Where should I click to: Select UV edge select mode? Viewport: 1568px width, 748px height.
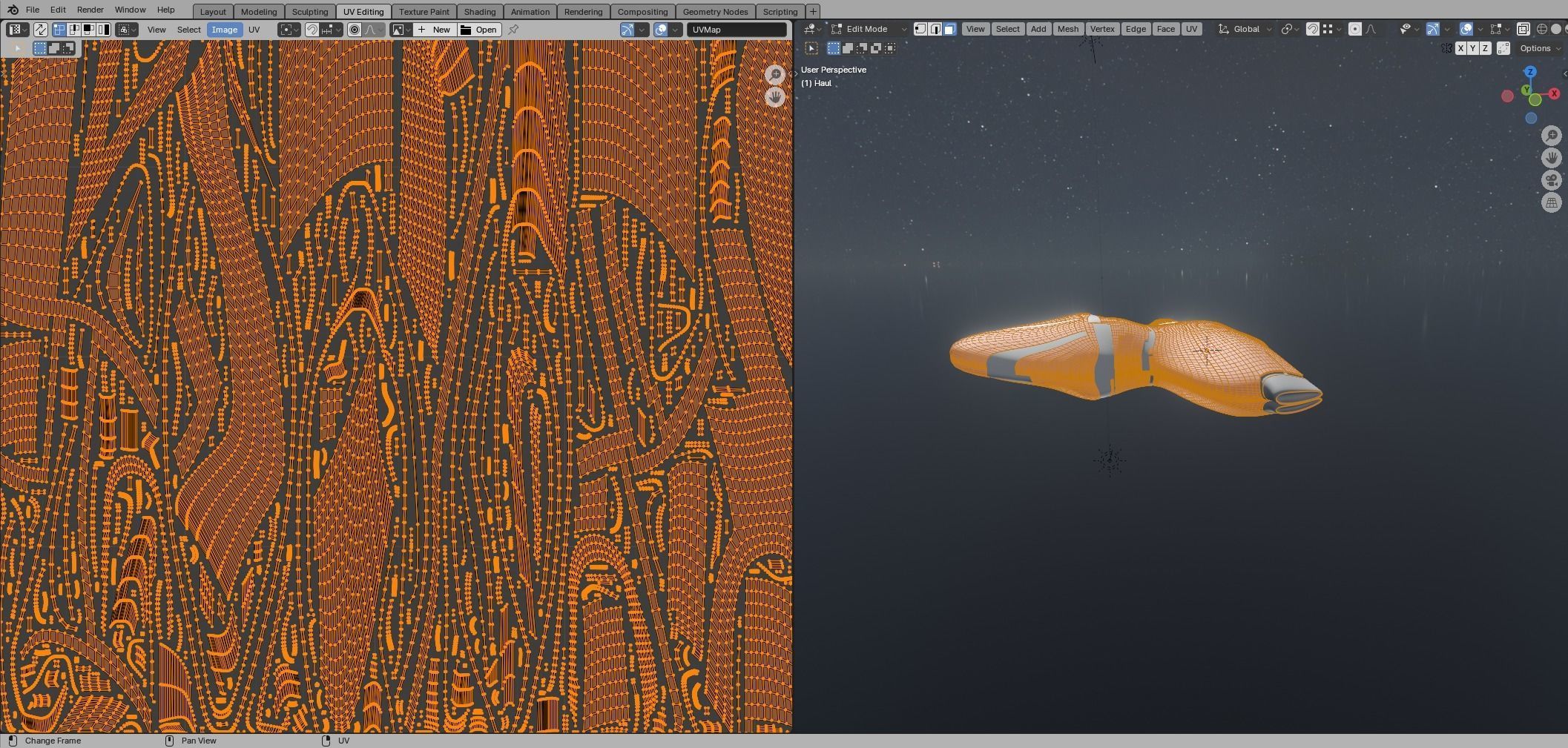tap(74, 30)
